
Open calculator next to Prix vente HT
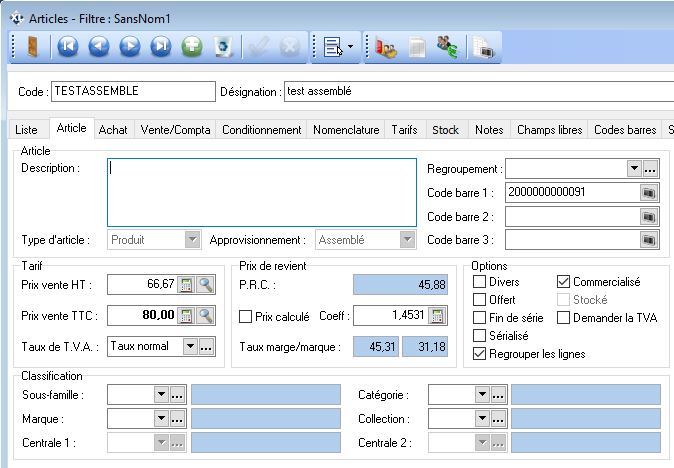pyautogui.click(x=185, y=285)
